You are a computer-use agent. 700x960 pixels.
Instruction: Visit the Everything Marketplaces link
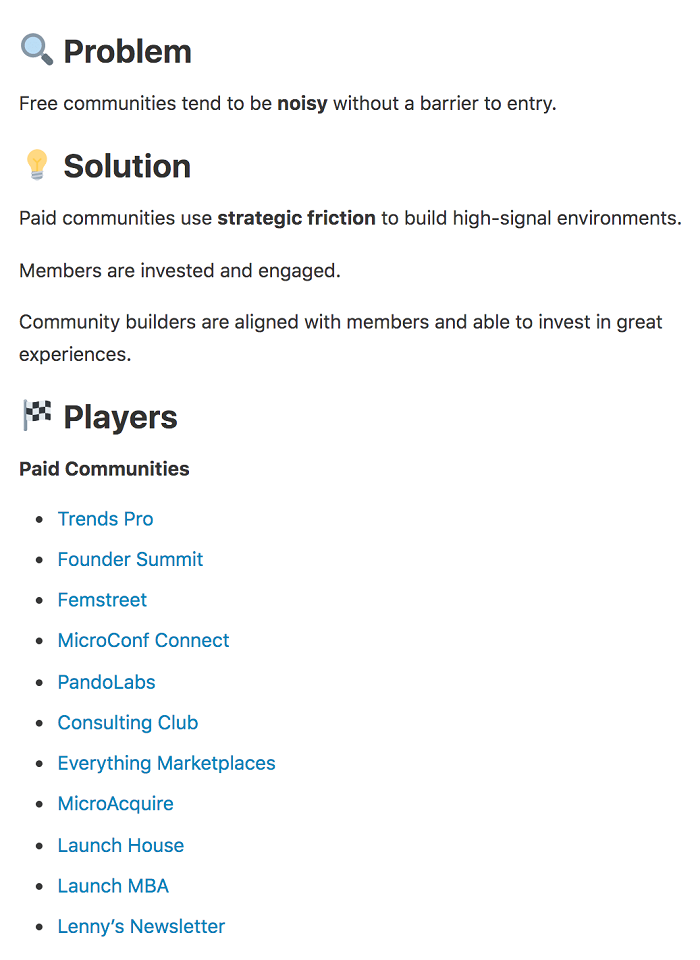click(x=167, y=763)
